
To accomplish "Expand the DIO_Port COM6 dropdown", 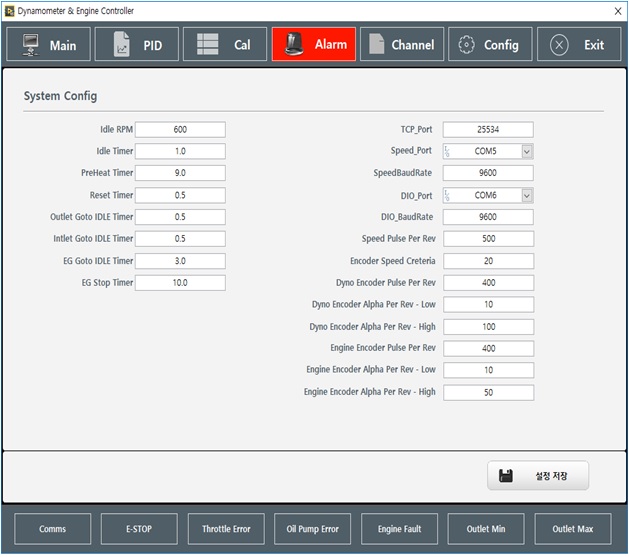I will pyautogui.click(x=527, y=196).
